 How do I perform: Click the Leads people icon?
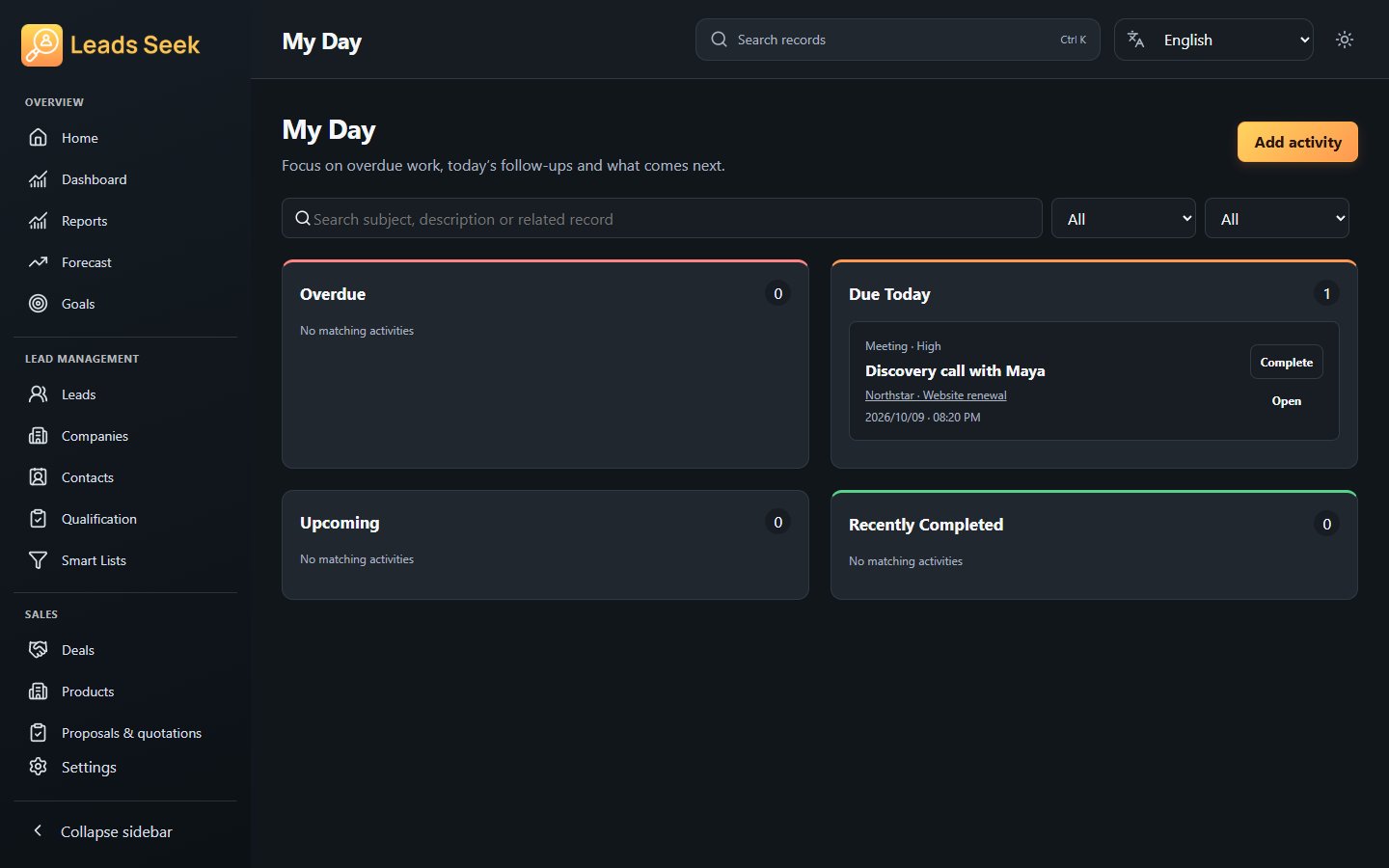(38, 394)
